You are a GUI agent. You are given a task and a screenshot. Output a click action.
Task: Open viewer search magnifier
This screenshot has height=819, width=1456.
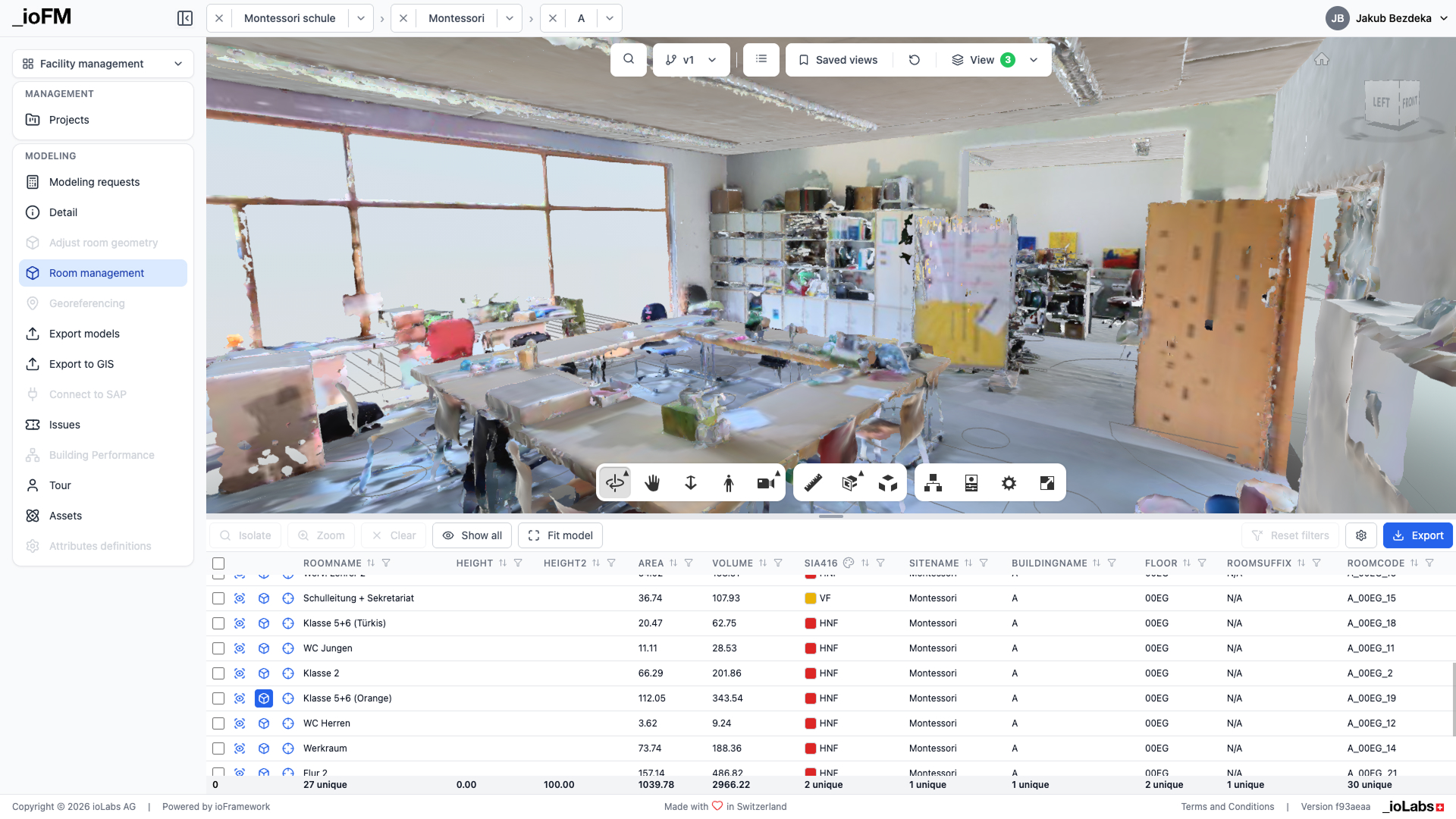[x=628, y=59]
